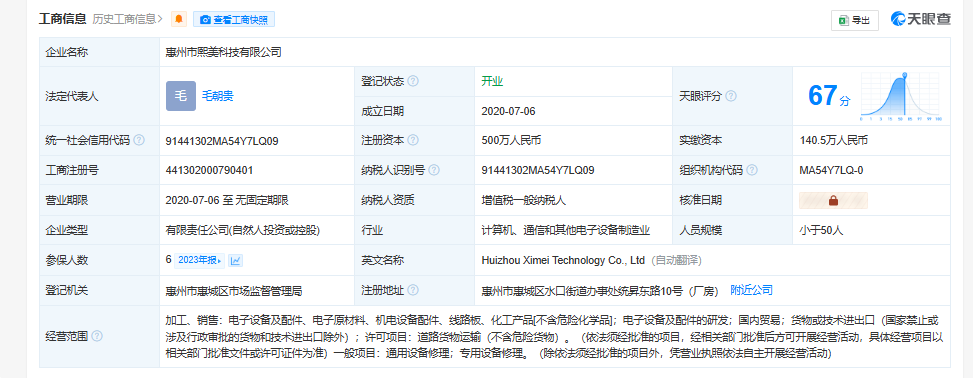The height and width of the screenshot is (378, 973).
Task: Open 历史工商信息 link
Action: click(128, 19)
